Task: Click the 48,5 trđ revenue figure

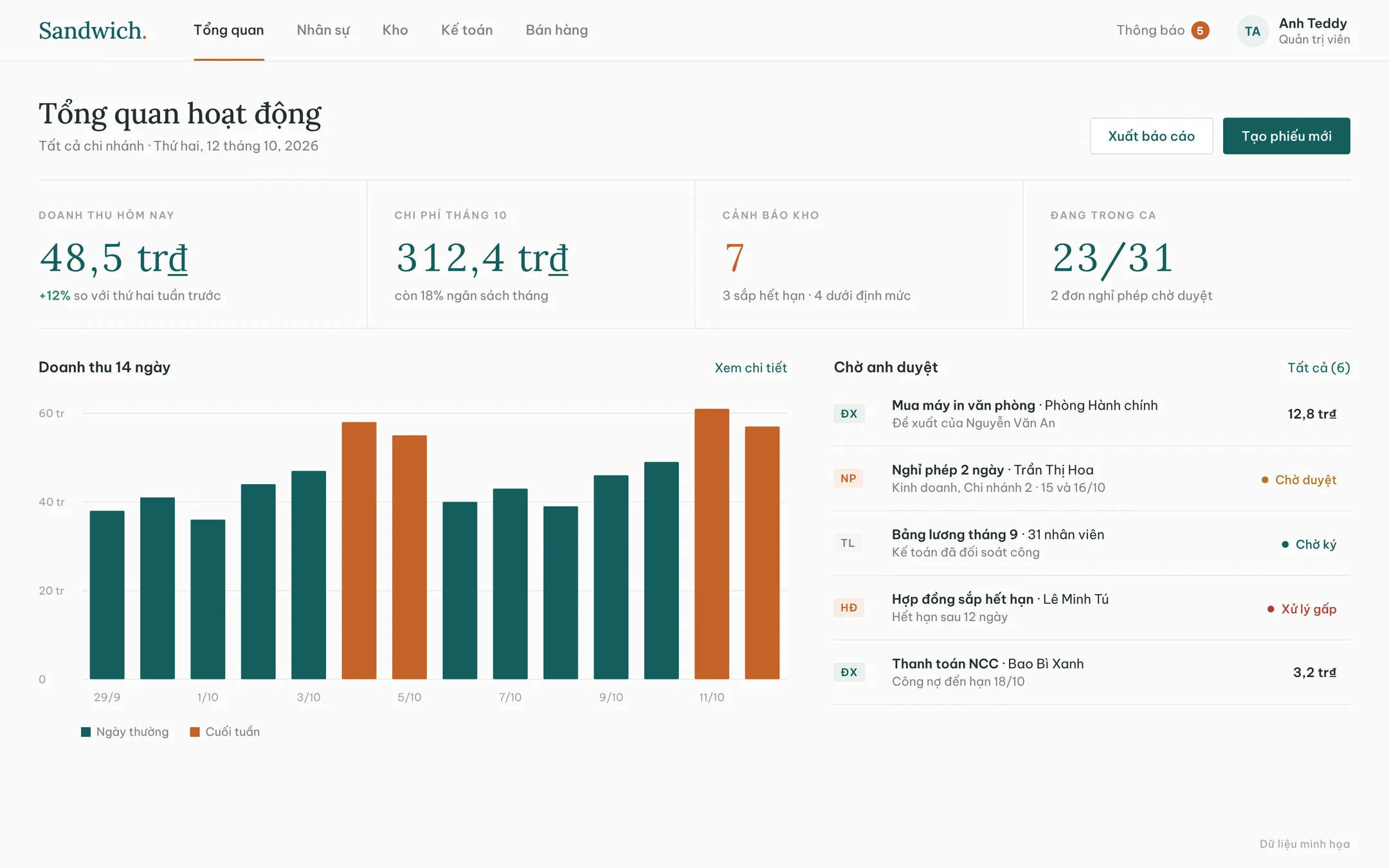Action: tap(114, 258)
